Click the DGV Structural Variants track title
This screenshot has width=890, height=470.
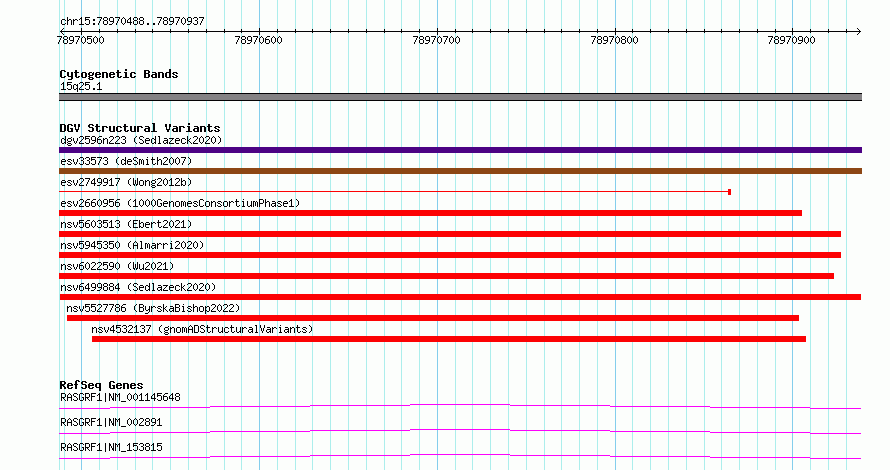pos(140,128)
